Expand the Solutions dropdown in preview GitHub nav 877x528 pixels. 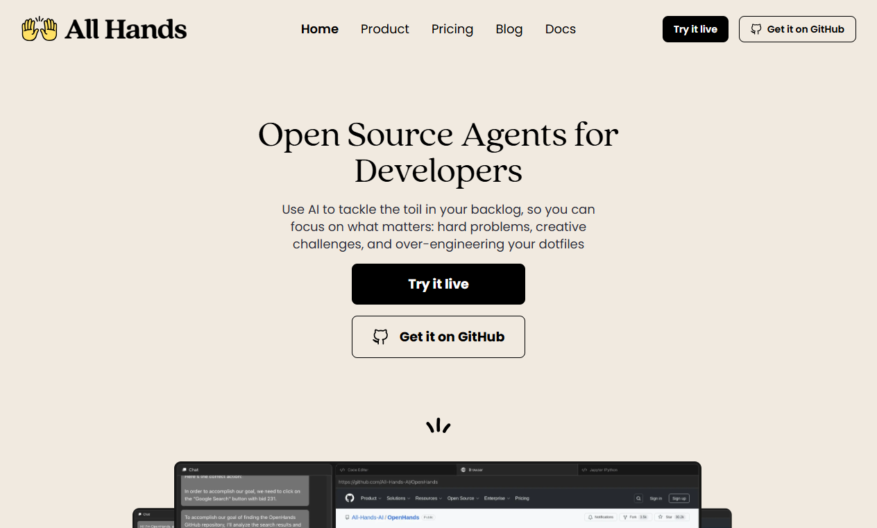pyautogui.click(x=398, y=498)
